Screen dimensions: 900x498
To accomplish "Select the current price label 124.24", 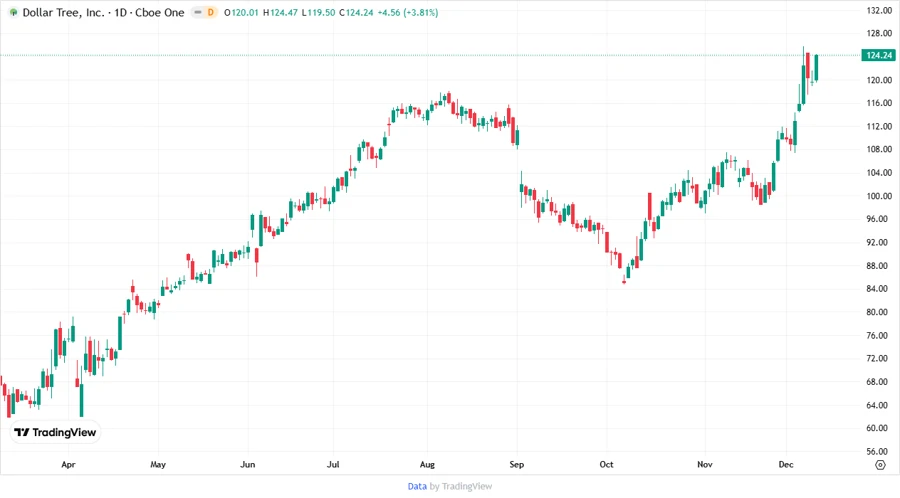I will pyautogui.click(x=879, y=55).
